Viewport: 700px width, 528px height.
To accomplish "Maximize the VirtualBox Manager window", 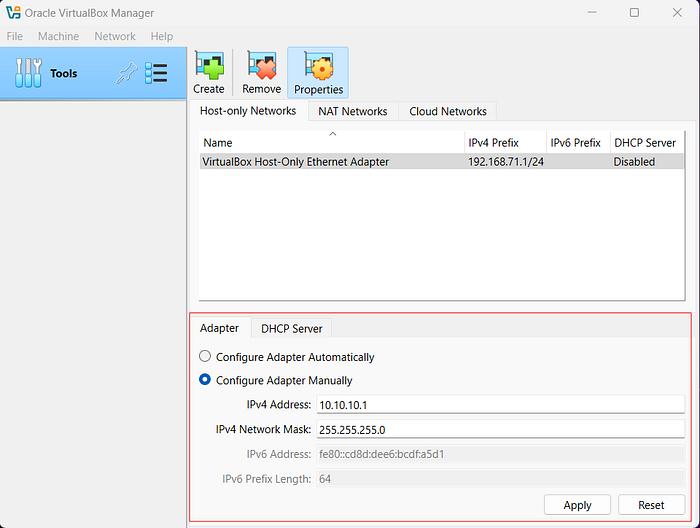I will coord(634,12).
